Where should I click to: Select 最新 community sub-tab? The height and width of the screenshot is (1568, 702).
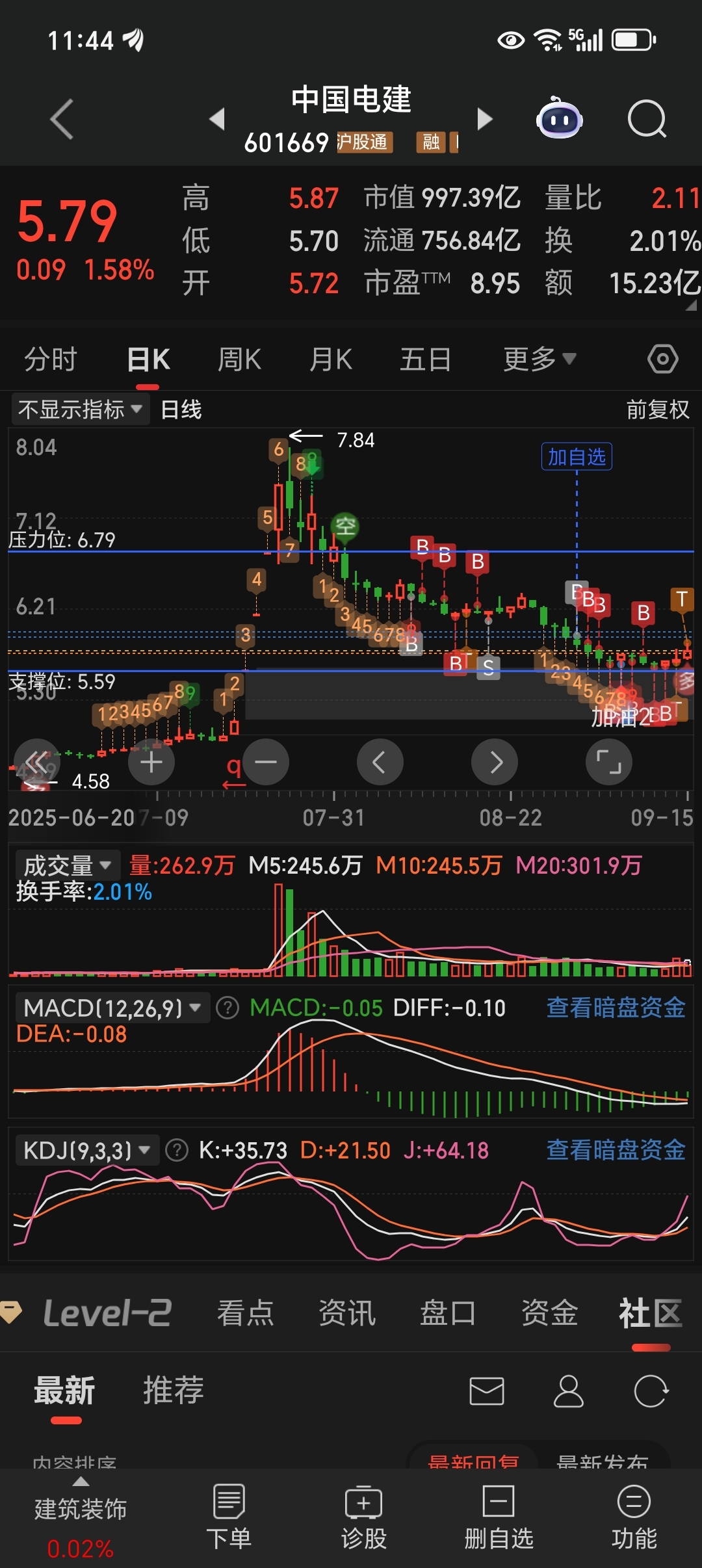(64, 1391)
